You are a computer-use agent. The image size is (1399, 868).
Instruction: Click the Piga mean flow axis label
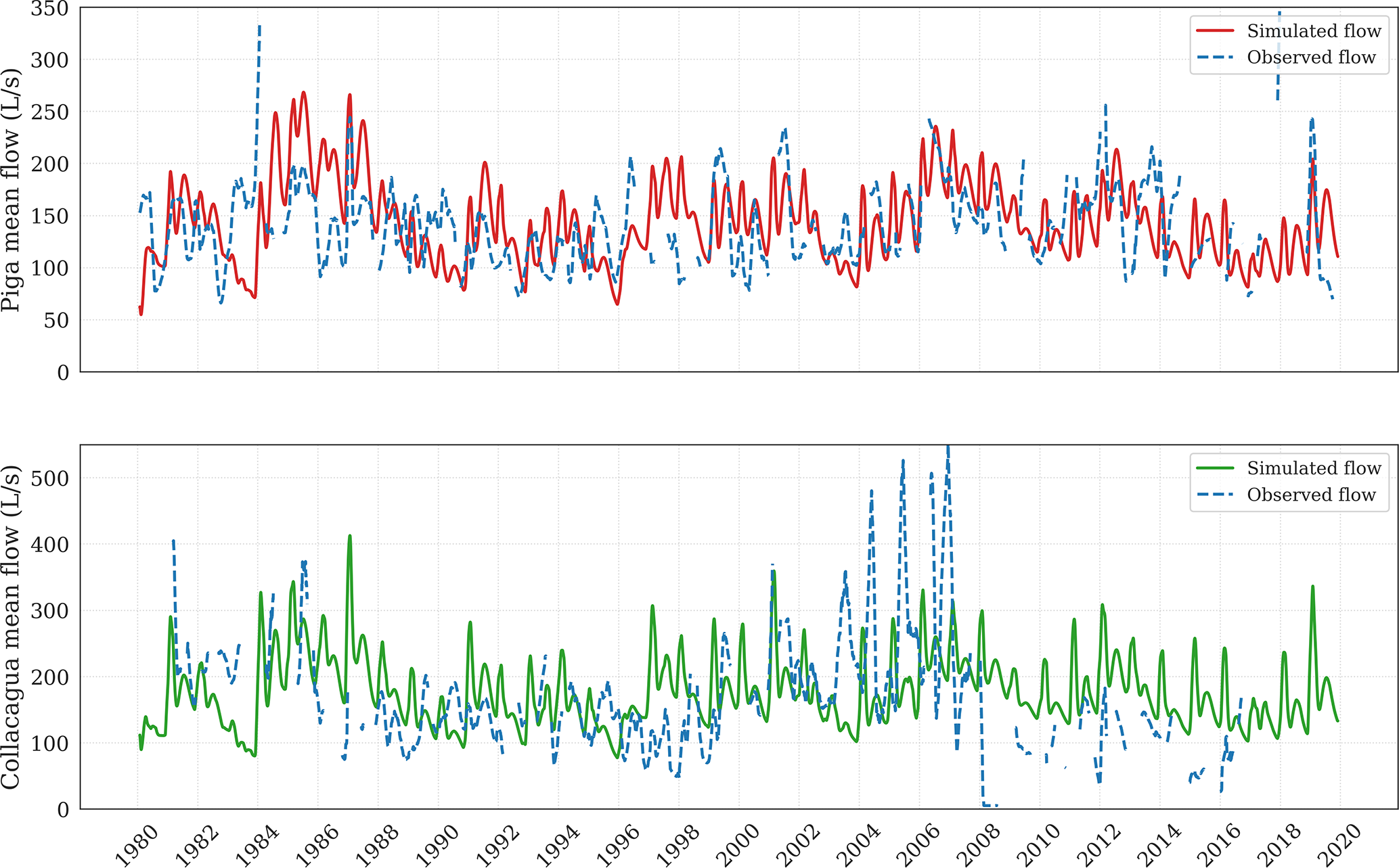pyautogui.click(x=12, y=190)
